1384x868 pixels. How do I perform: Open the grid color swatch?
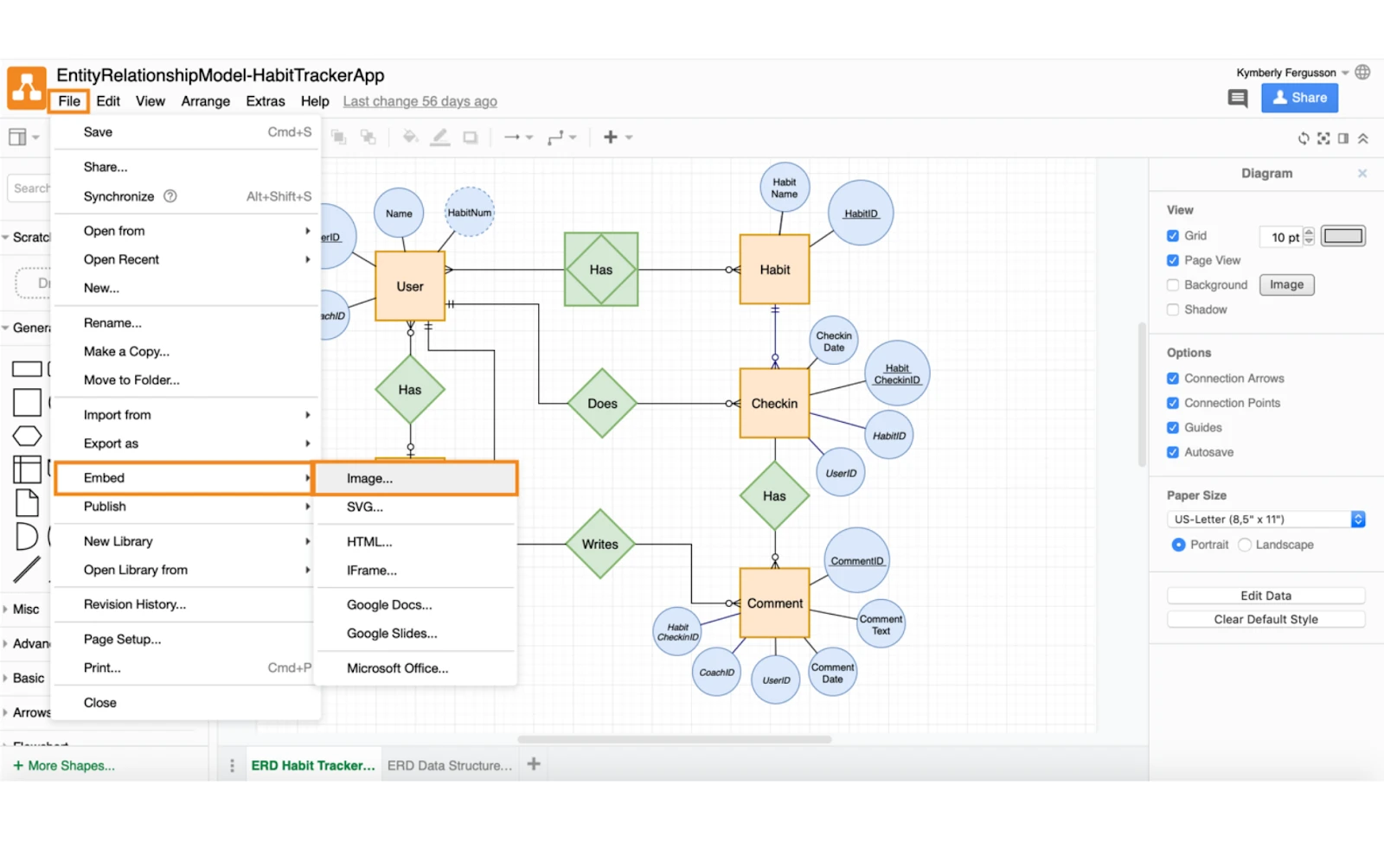pos(1342,237)
